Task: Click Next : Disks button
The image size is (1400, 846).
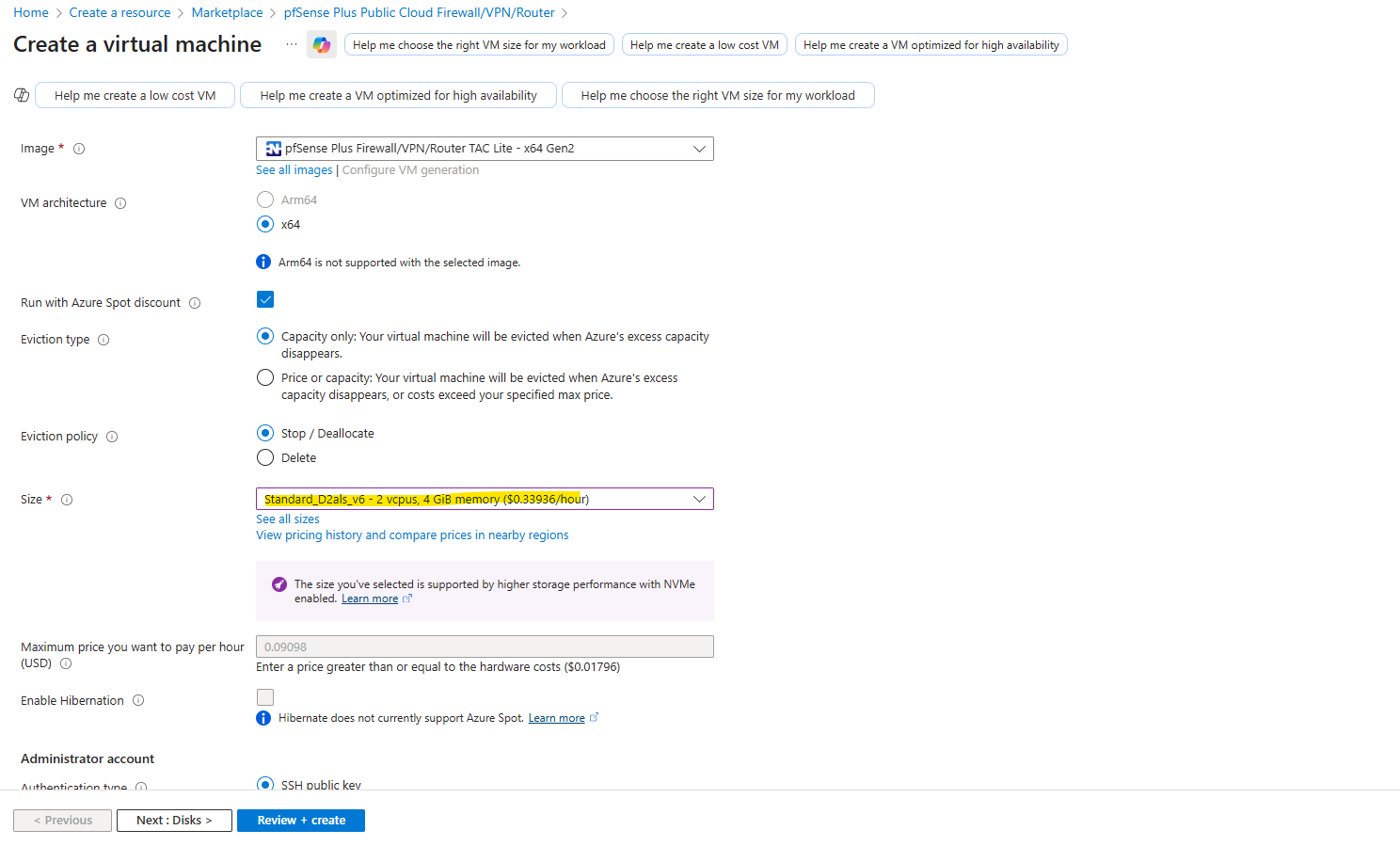Action: 174,821
